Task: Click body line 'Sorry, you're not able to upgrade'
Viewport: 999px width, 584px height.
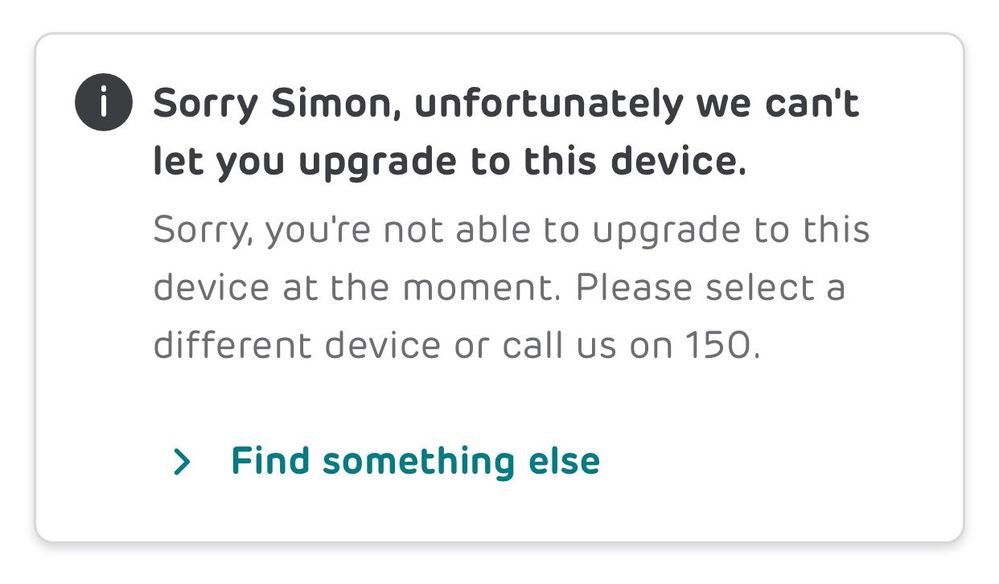Action: pos(511,230)
